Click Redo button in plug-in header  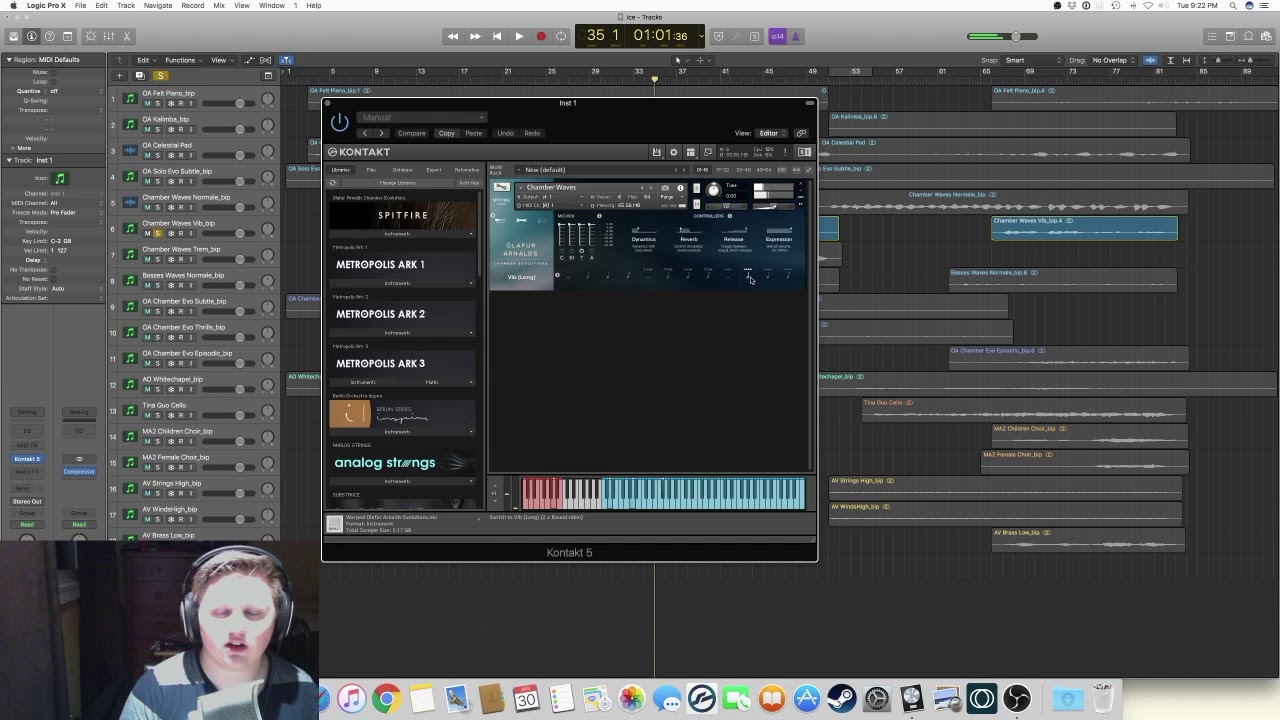tap(532, 133)
